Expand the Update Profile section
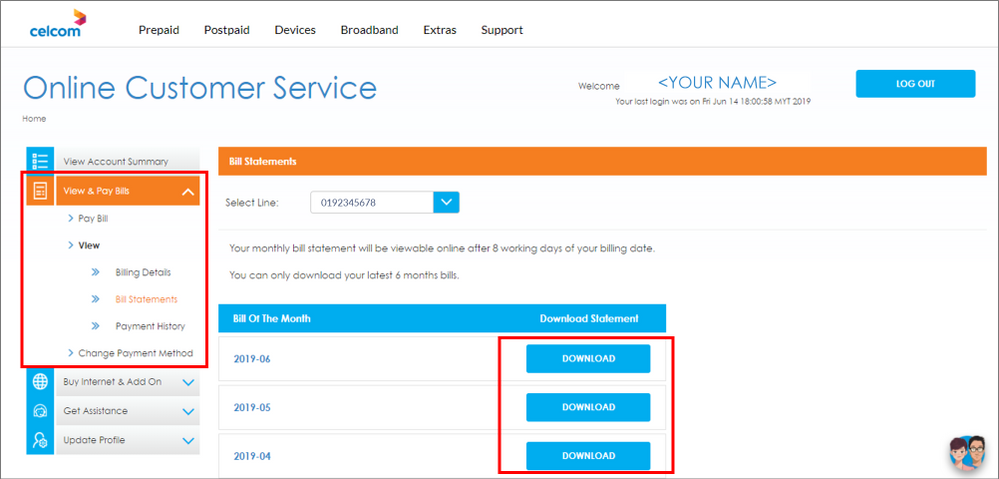The width and height of the screenshot is (999, 479). 188,440
